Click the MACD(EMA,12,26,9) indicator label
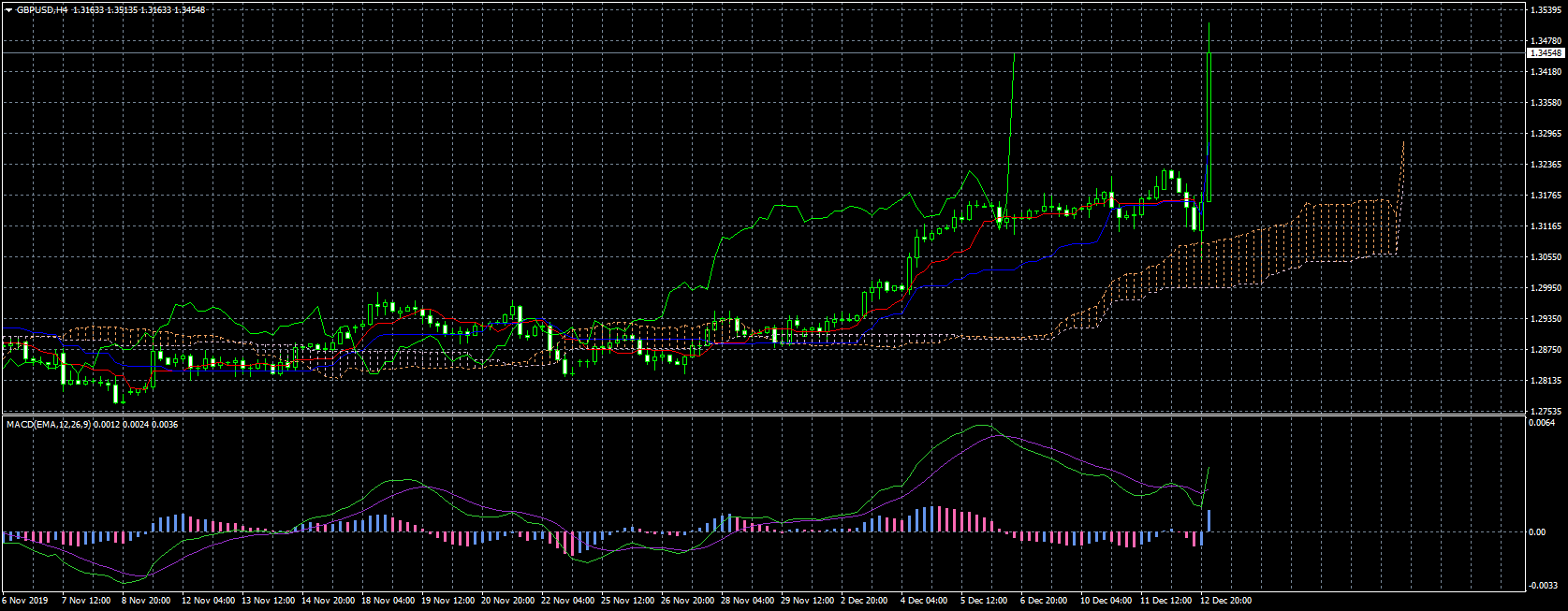Viewport: 1568px width, 611px height. click(49, 425)
